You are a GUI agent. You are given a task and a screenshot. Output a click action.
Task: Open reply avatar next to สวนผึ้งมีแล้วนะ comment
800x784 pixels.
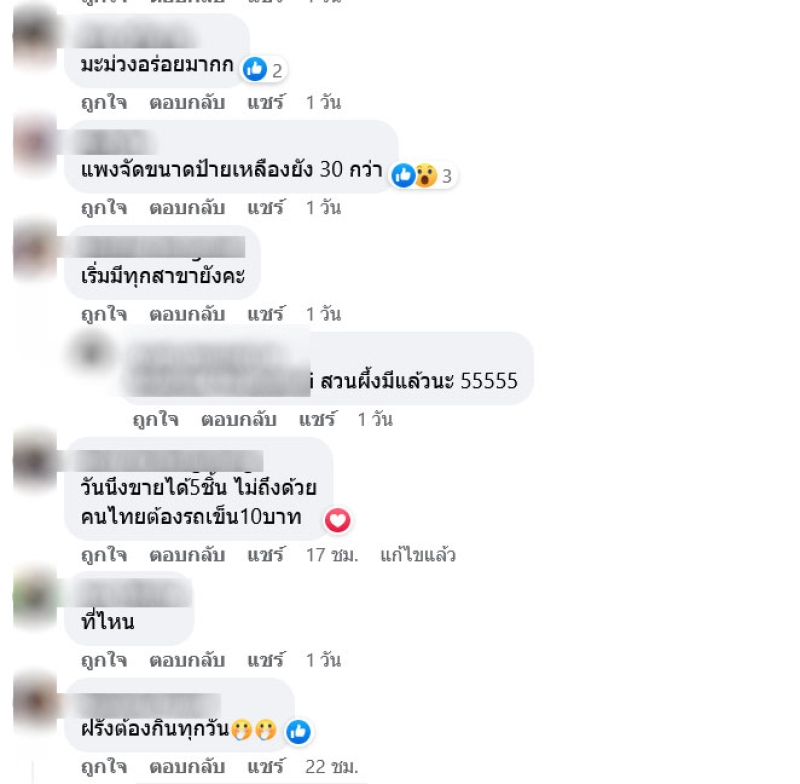[91, 352]
